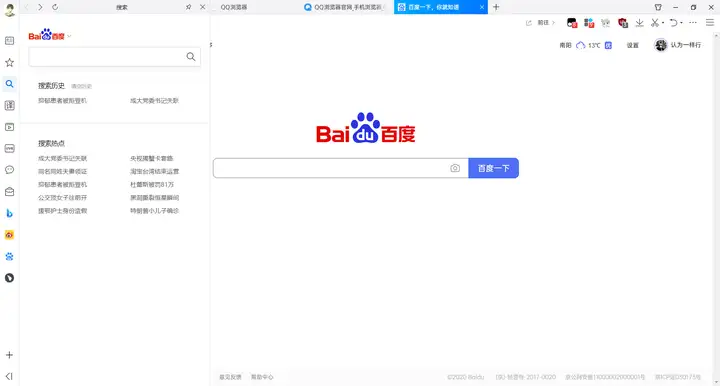Expand the screenshot tool dropdown arrow

click(663, 23)
